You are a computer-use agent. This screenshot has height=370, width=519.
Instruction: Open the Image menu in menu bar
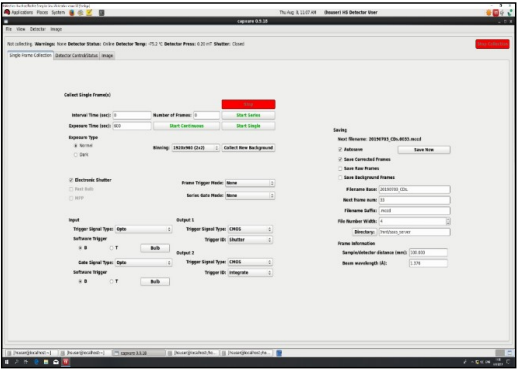(56, 29)
